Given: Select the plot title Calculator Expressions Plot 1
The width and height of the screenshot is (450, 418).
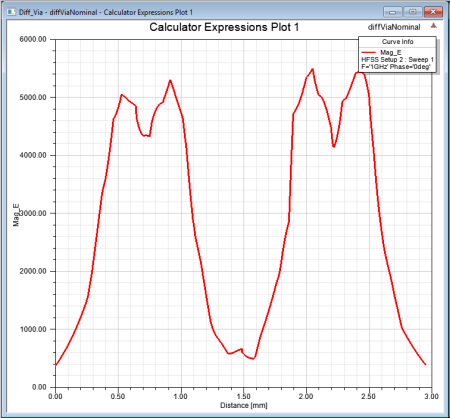Looking at the screenshot, I should tap(224, 27).
